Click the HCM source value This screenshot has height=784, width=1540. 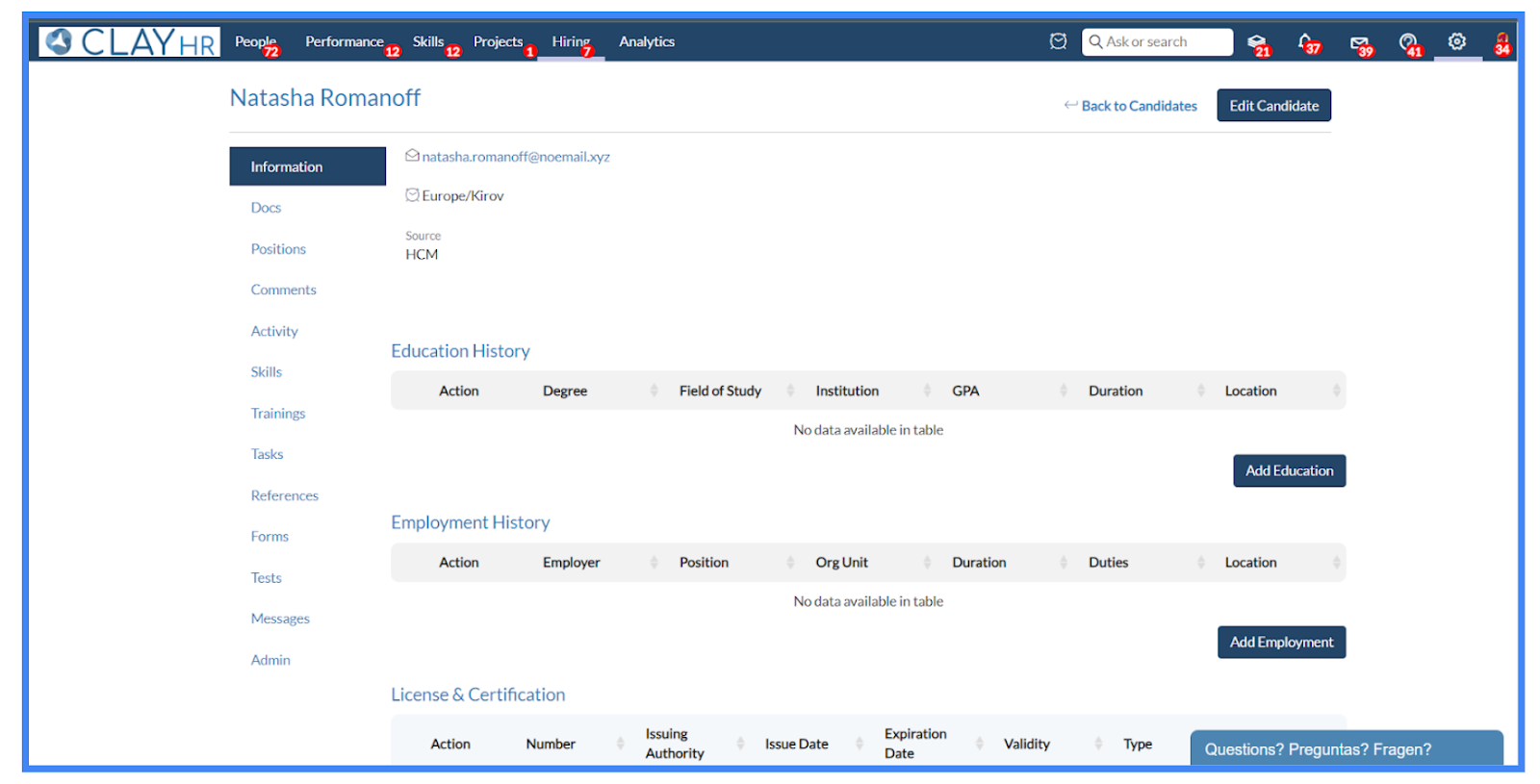pos(422,254)
